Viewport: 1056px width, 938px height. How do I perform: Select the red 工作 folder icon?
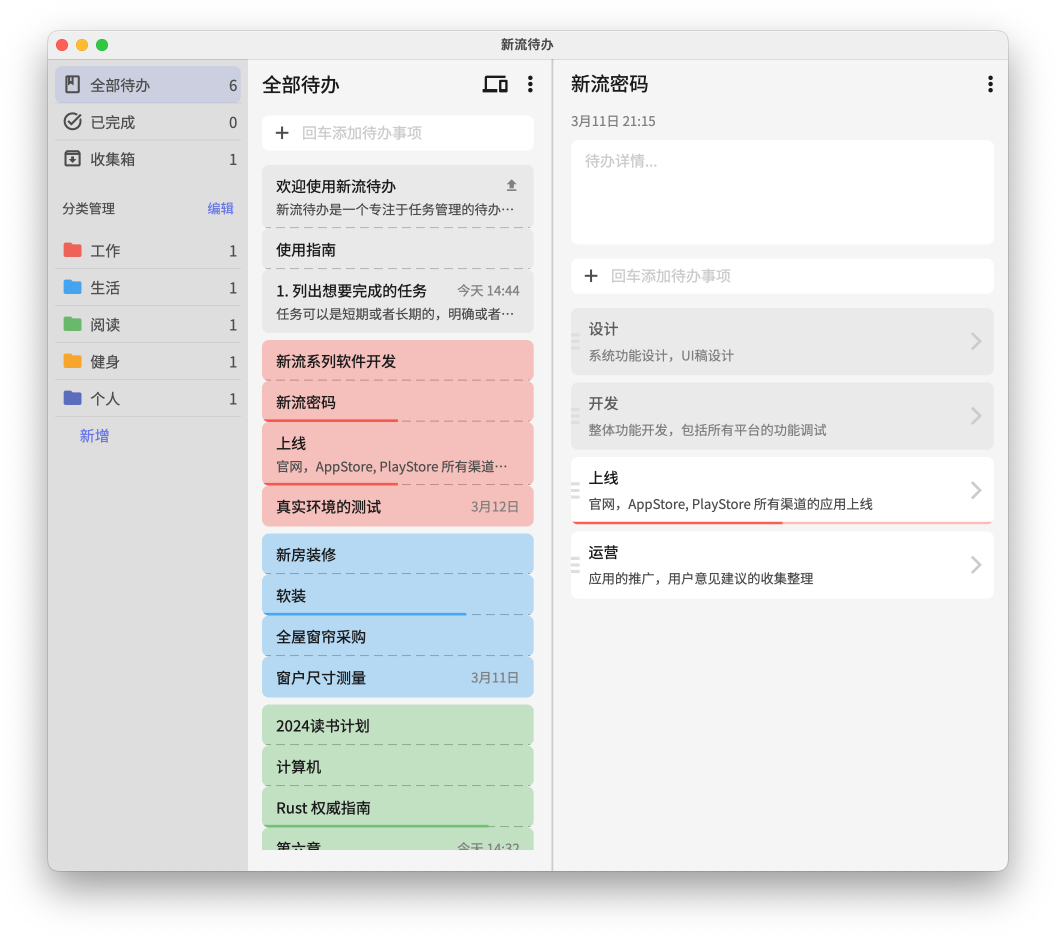point(72,250)
